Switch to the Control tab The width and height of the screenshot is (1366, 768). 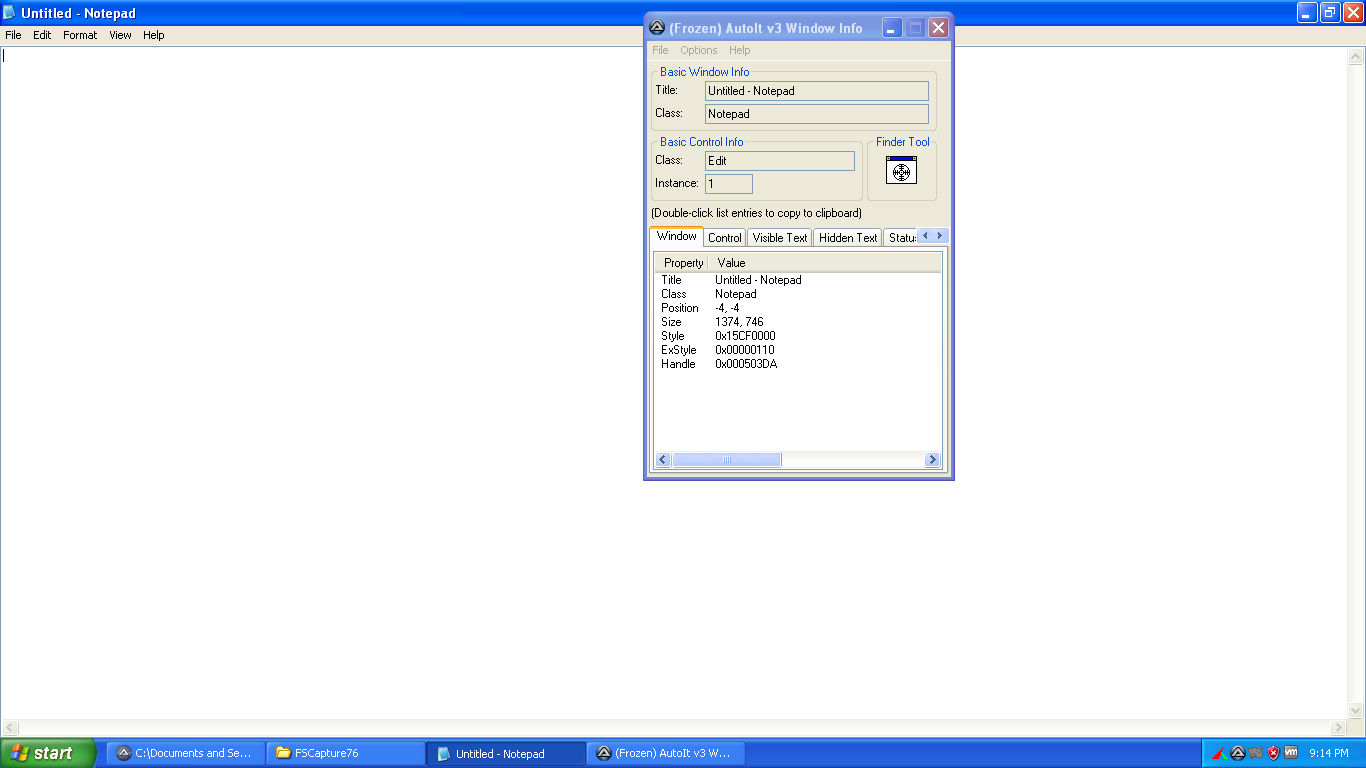(724, 237)
